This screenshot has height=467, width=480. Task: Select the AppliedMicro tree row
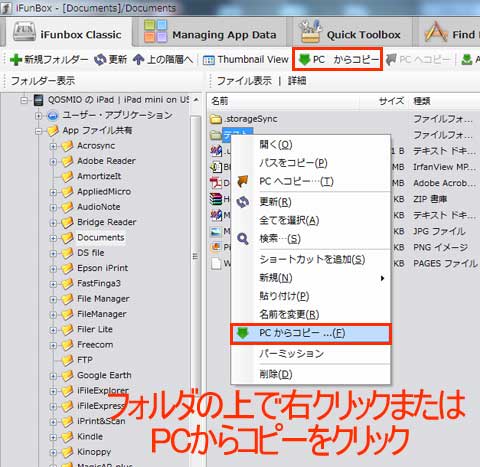(x=104, y=192)
